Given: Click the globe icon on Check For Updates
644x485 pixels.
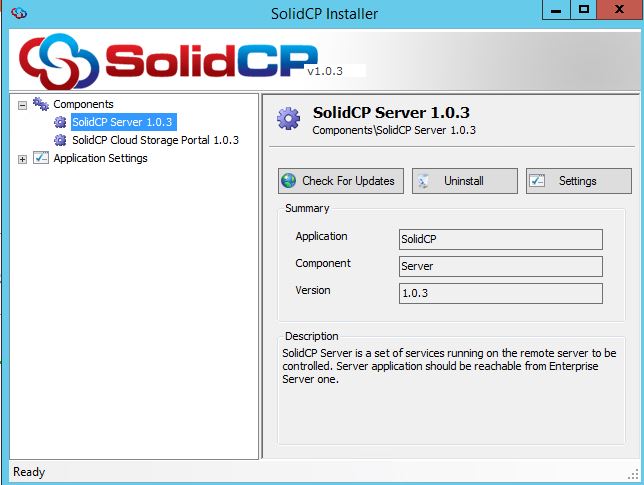Looking at the screenshot, I should coord(288,181).
